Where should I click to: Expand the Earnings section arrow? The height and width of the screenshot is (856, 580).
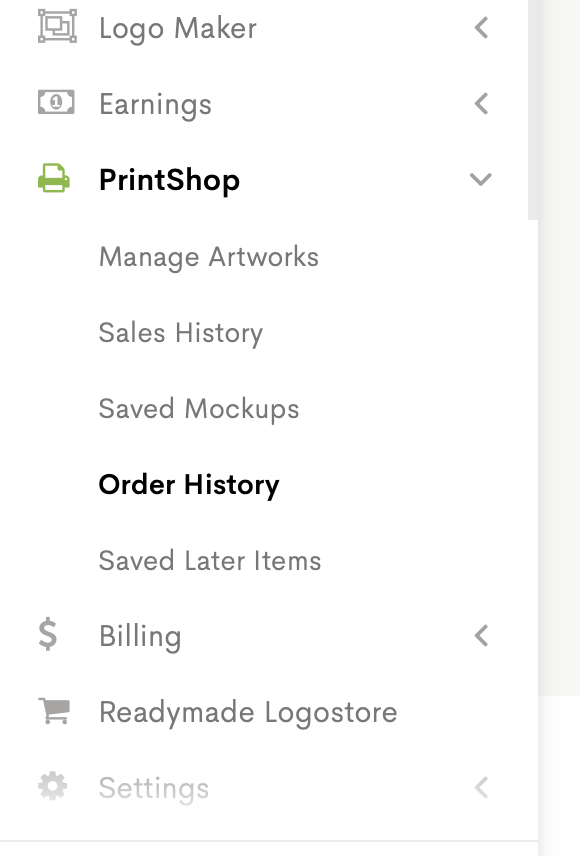pos(481,103)
